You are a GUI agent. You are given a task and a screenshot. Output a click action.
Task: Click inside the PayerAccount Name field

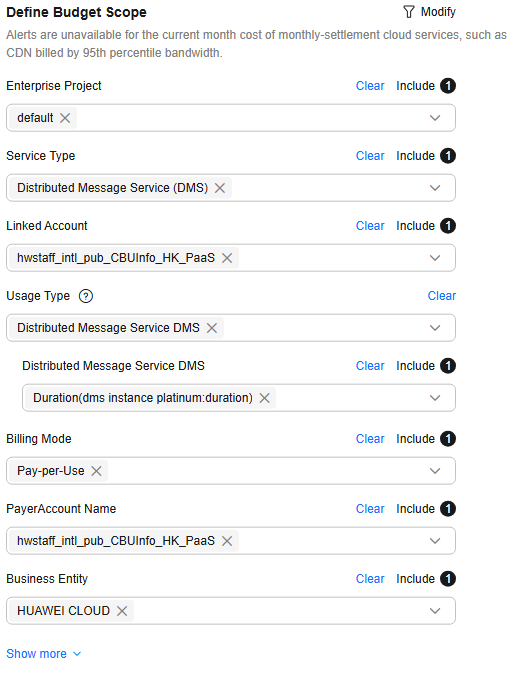pos(231,541)
